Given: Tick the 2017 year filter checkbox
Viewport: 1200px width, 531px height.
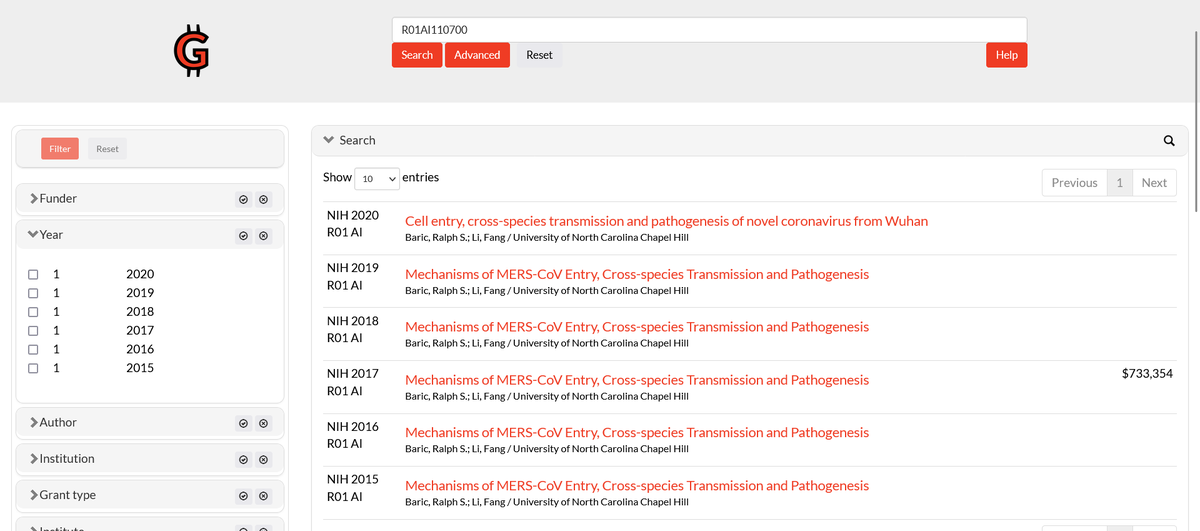Looking at the screenshot, I should click(x=33, y=331).
